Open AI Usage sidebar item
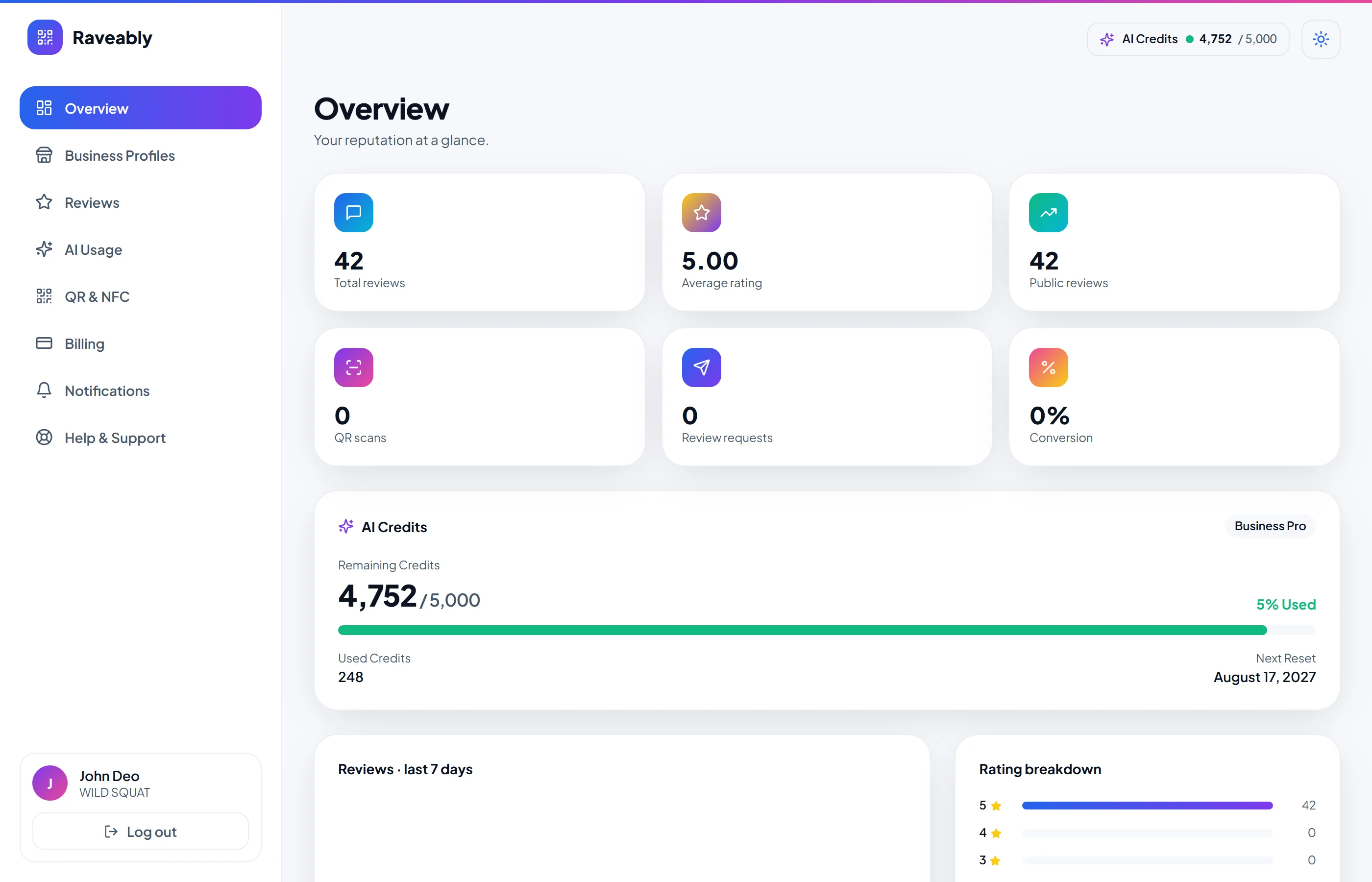 coord(140,249)
